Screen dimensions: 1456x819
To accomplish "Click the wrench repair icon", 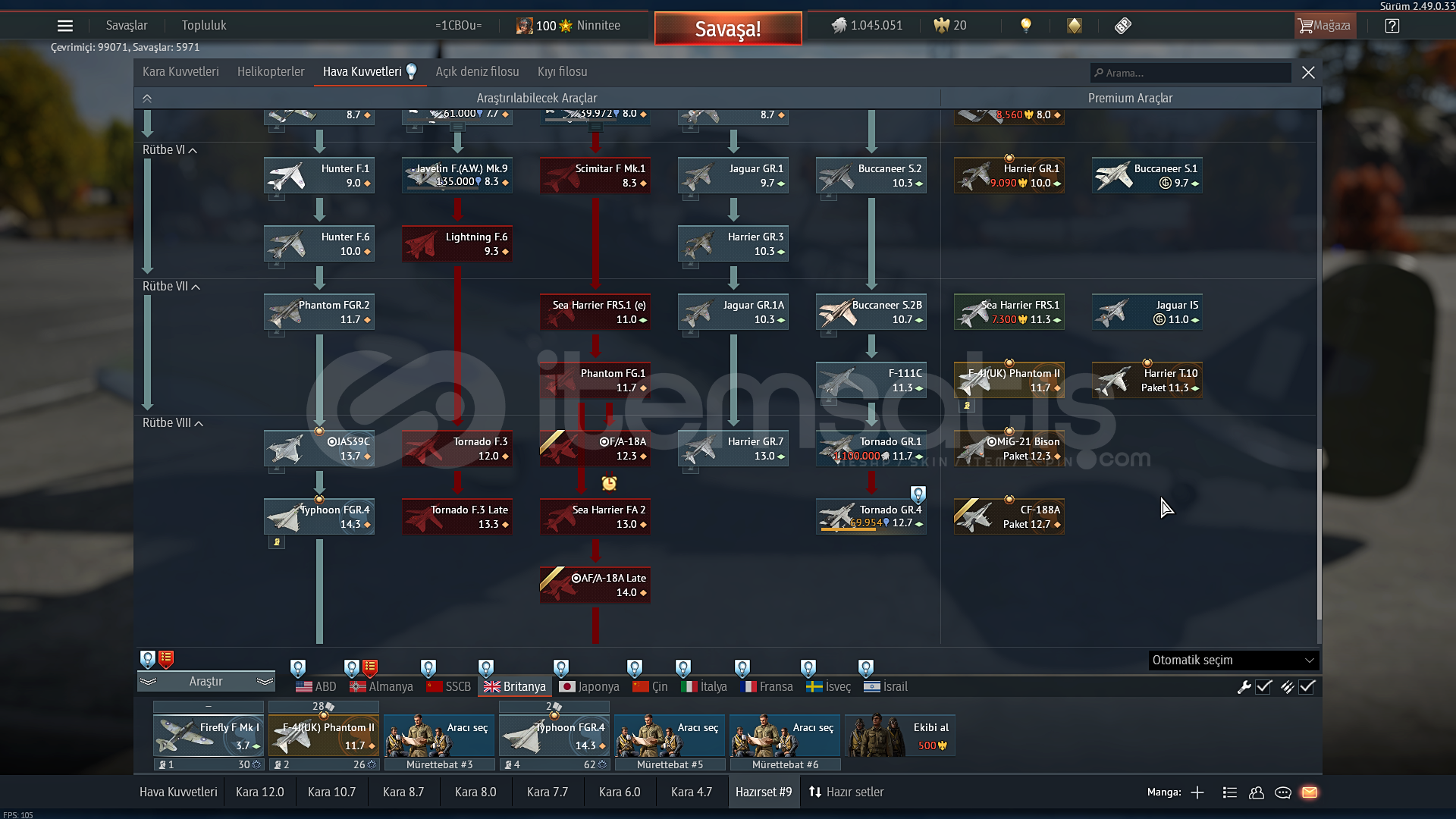I will (1244, 687).
